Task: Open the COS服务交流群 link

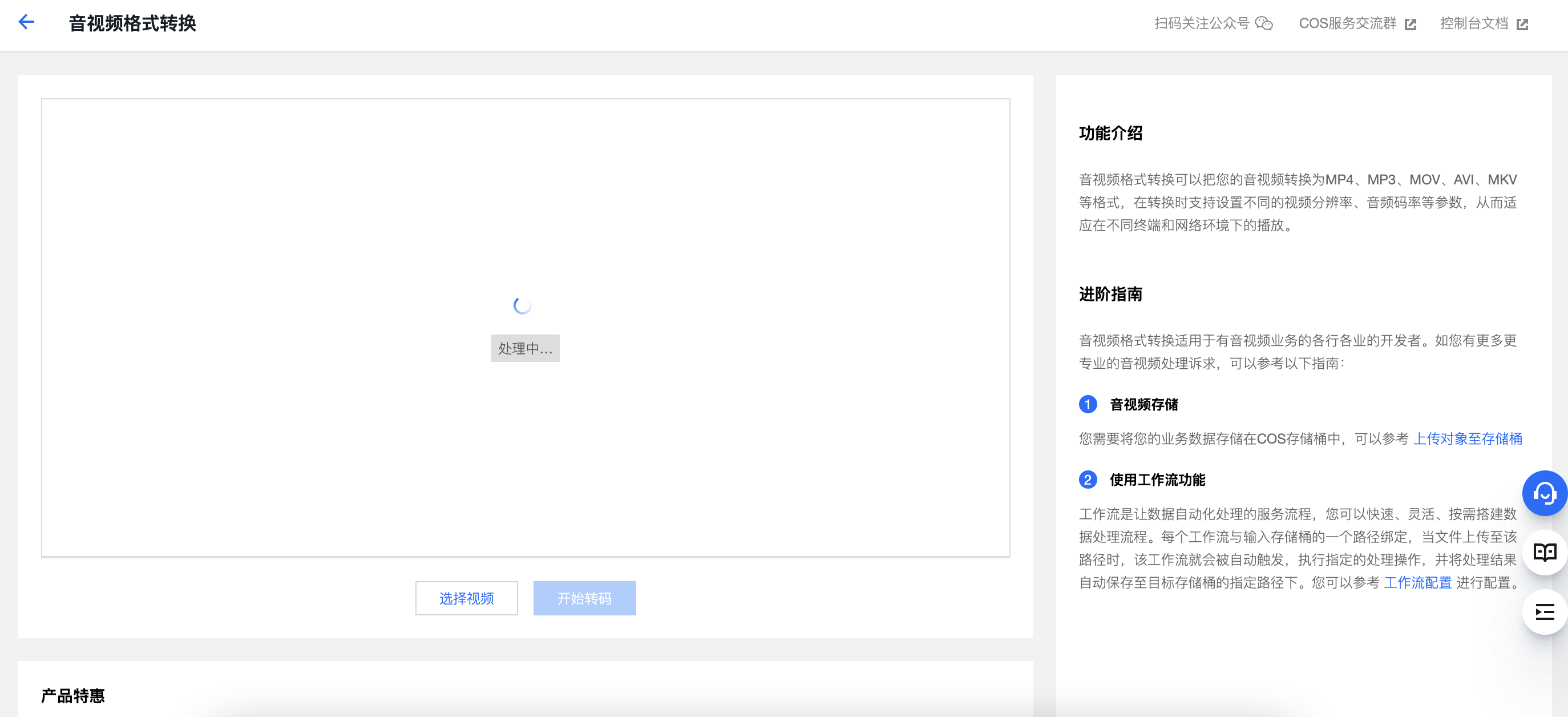Action: pyautogui.click(x=1347, y=24)
